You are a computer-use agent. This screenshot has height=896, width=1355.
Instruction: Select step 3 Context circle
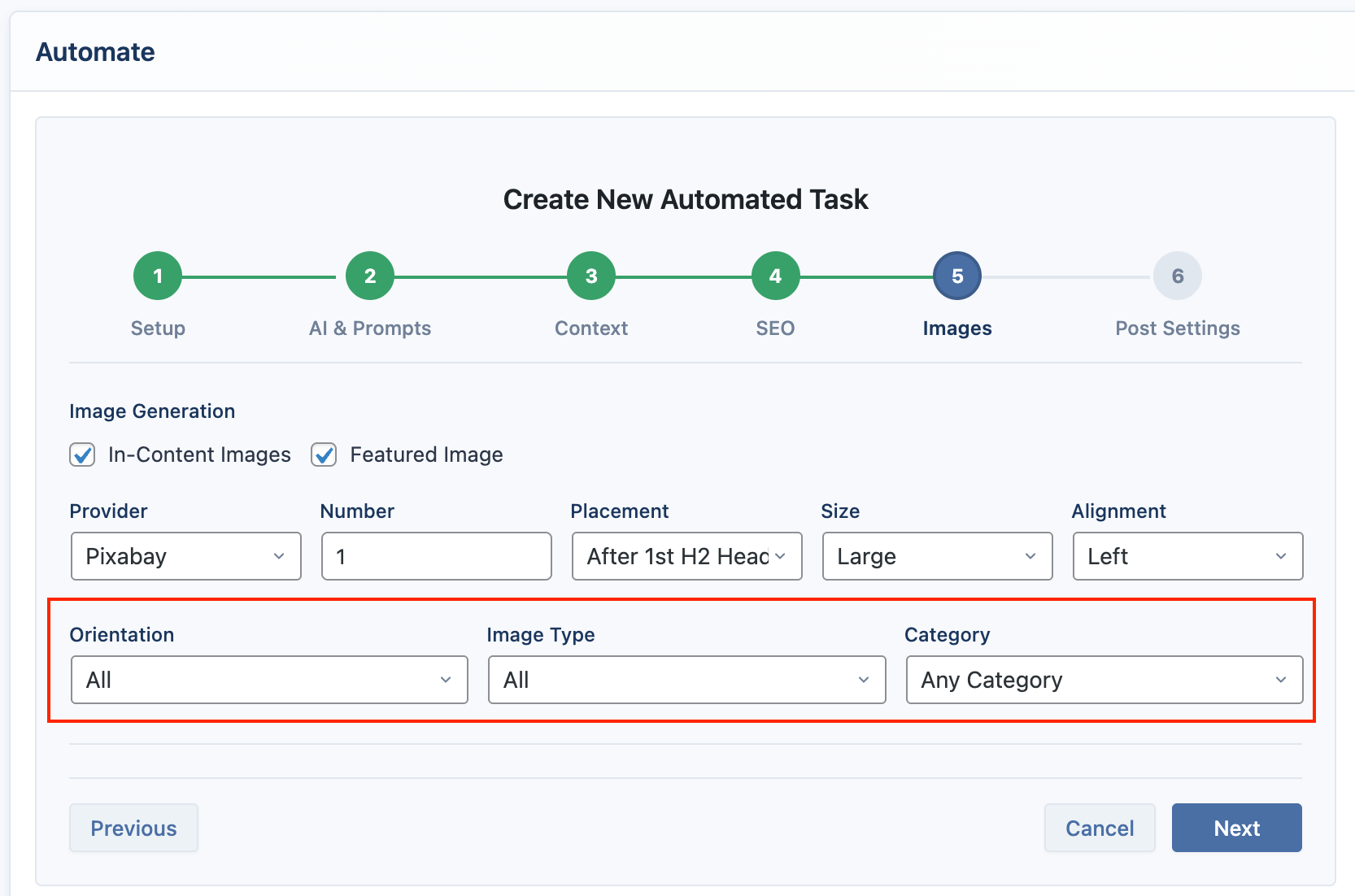coord(591,276)
